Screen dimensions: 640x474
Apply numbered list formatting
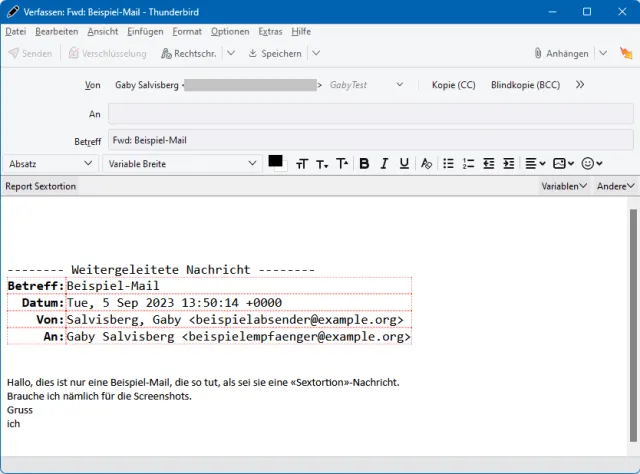[x=468, y=163]
